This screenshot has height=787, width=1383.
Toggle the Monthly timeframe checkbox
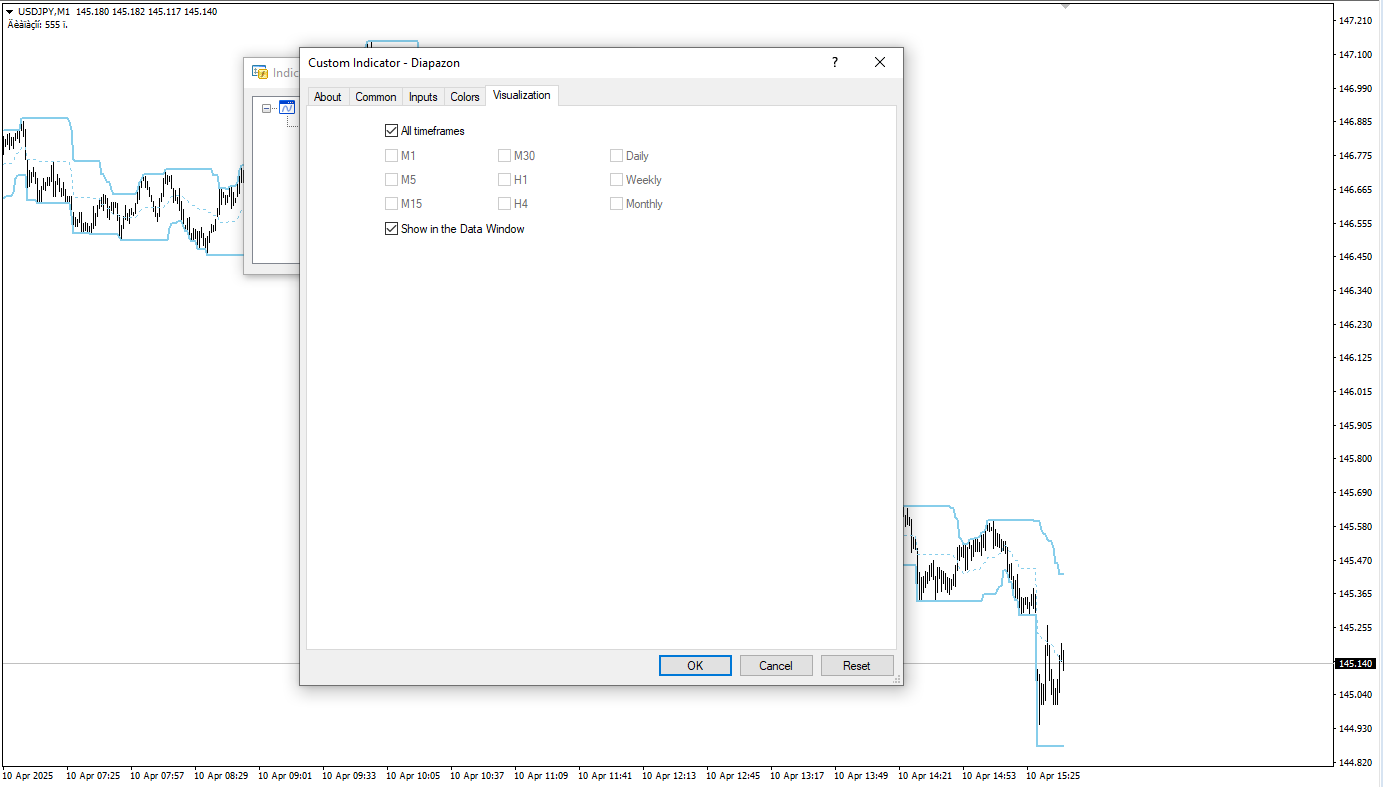tap(616, 204)
